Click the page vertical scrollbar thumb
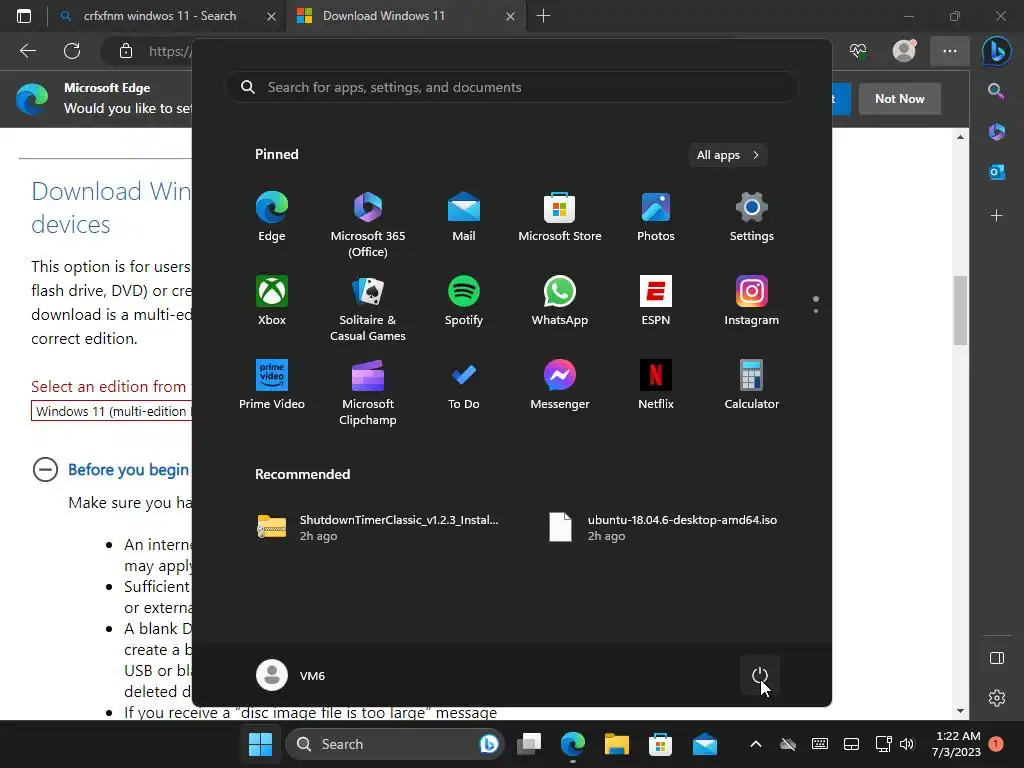This screenshot has height=768, width=1024. [960, 310]
